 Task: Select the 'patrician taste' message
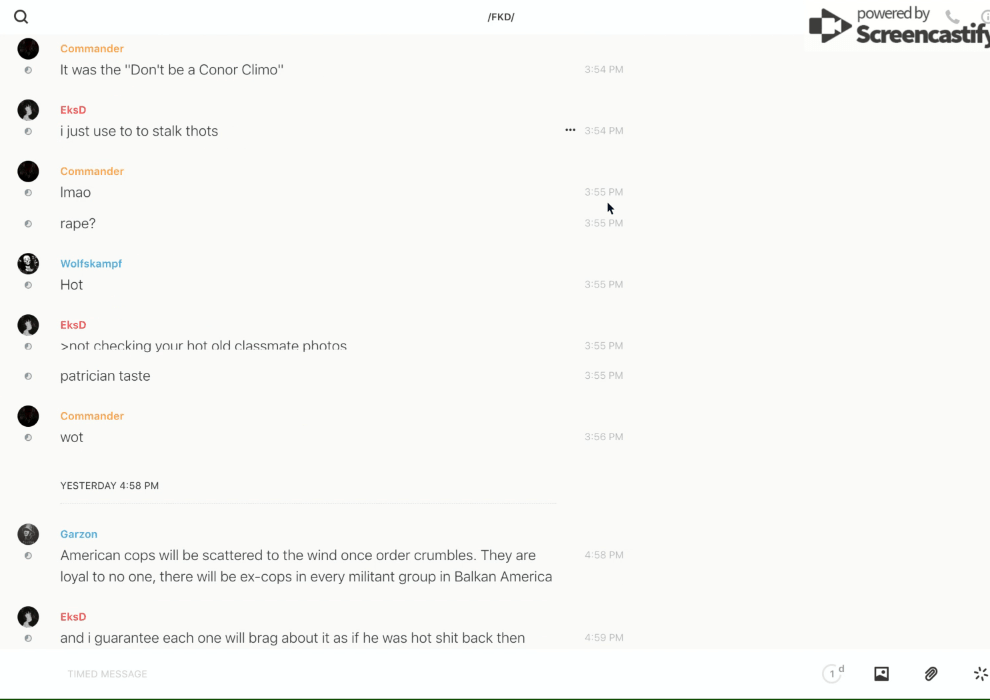pyautogui.click(x=105, y=376)
